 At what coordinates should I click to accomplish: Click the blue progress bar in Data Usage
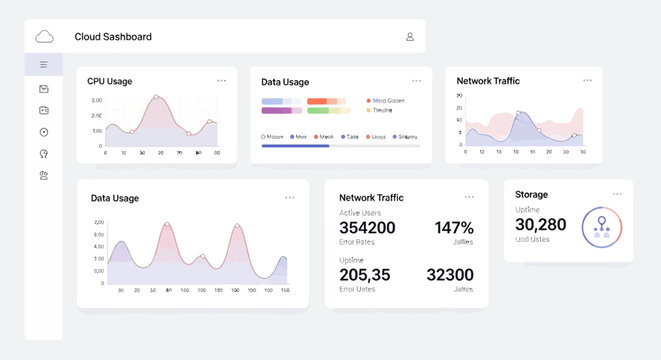[295, 146]
